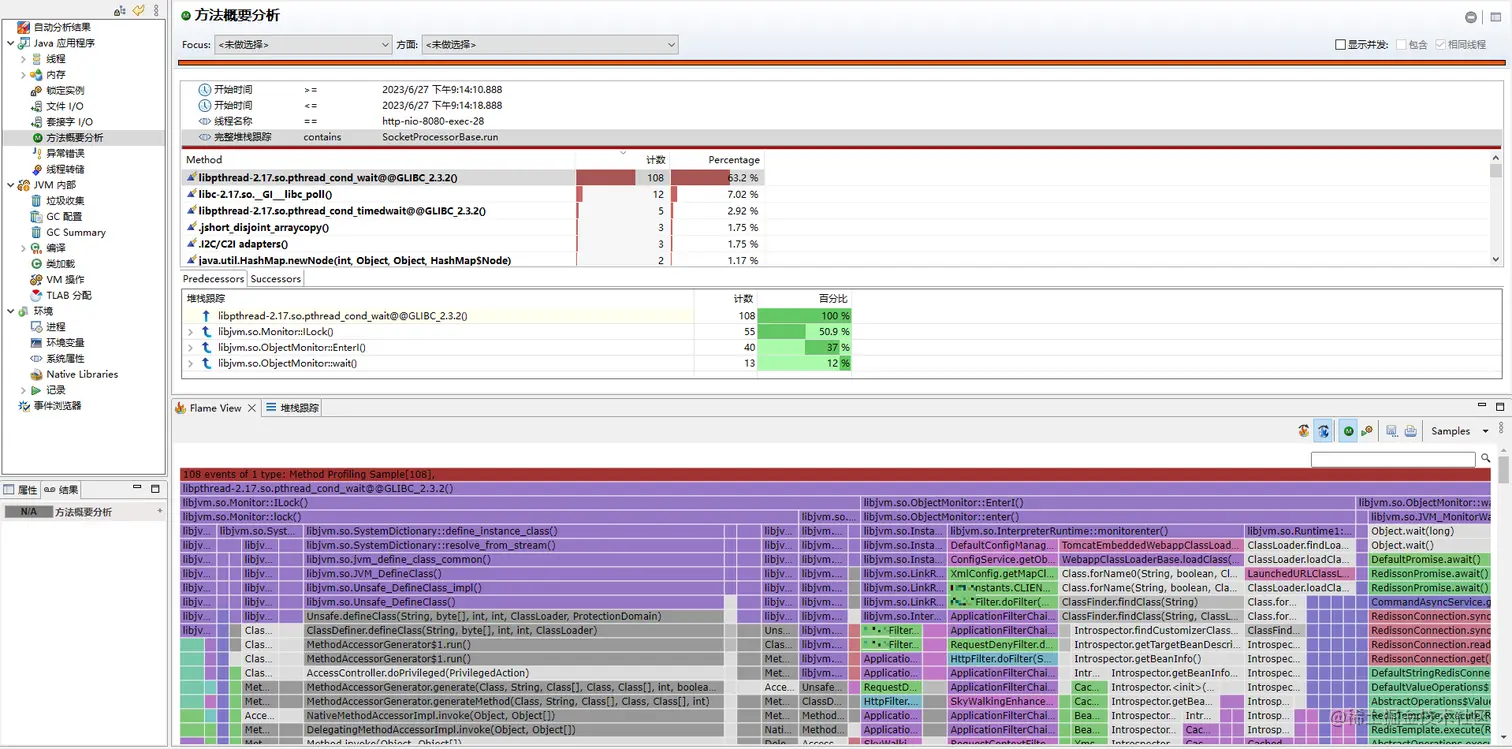The image size is (1512, 749).
Task: Enable the 显示并发 checkbox
Action: coord(1341,45)
